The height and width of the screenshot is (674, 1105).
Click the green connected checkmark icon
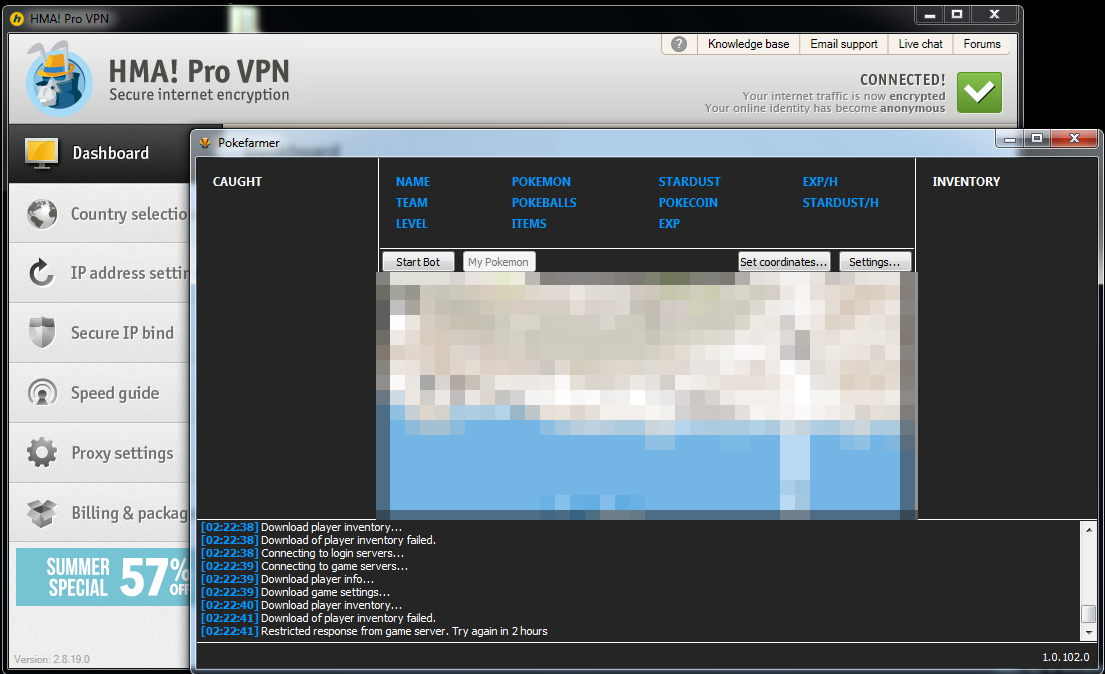(x=979, y=92)
